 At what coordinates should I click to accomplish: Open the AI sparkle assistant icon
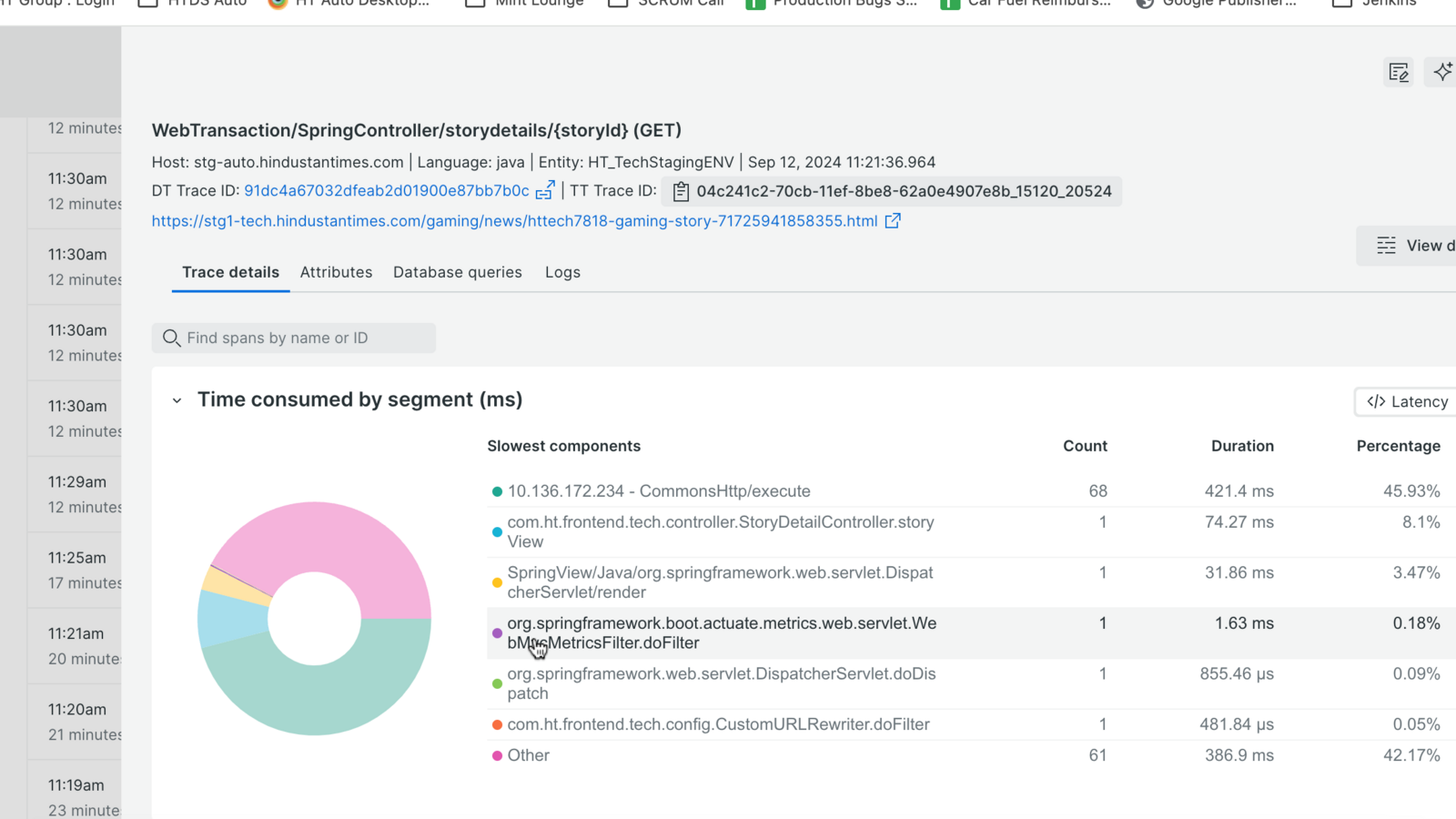(x=1442, y=73)
